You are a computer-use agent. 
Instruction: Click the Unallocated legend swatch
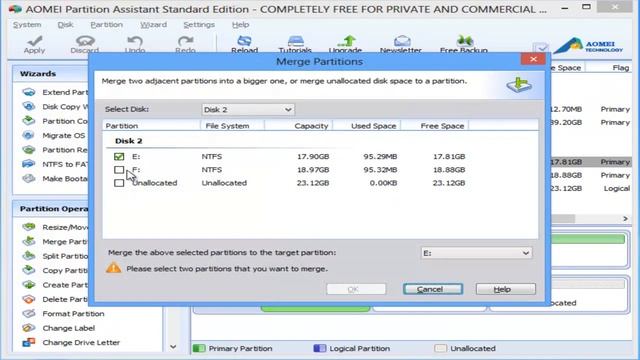coord(440,348)
